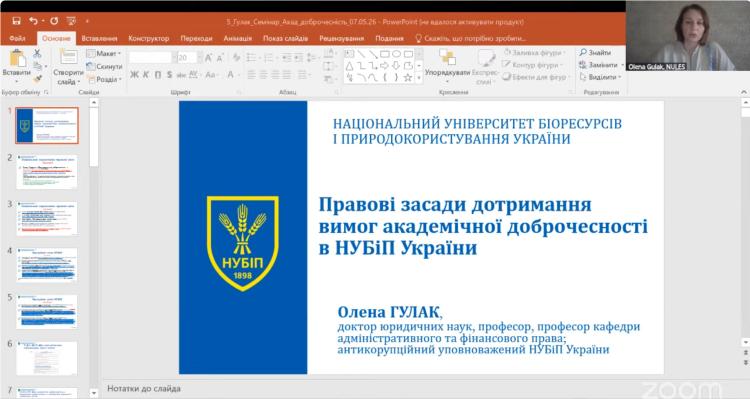Screen dimensions: 750x399
Task: Cut selection with scissors icon
Action: point(37,54)
